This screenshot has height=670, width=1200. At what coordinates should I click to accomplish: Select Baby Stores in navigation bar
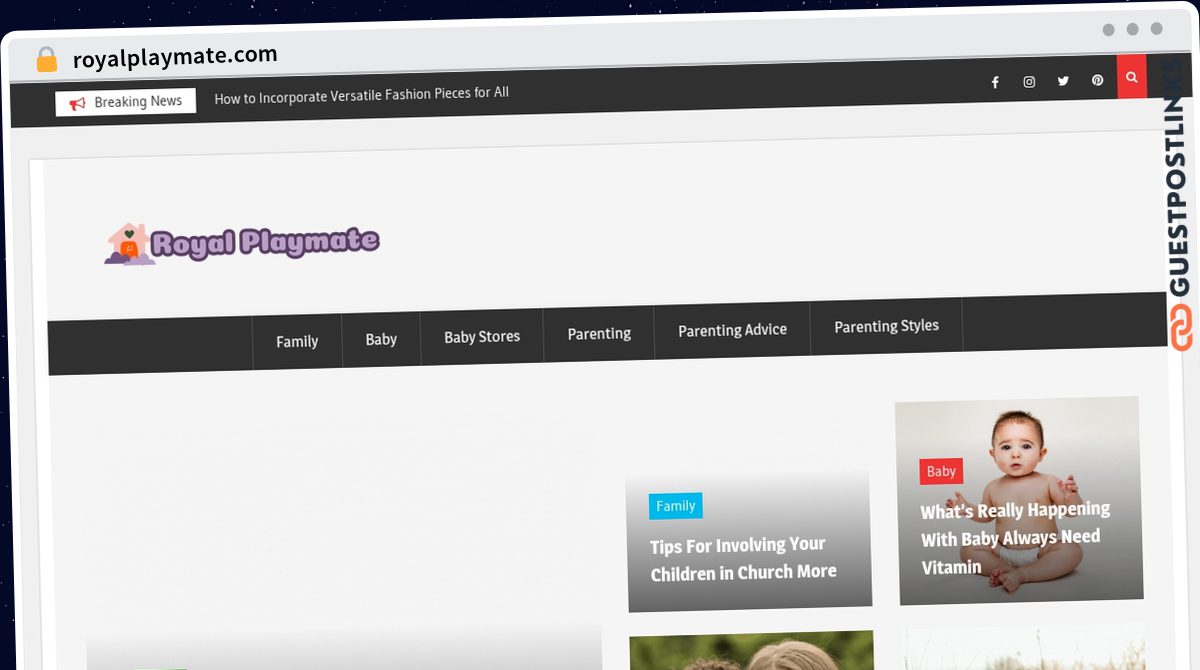pyautogui.click(x=482, y=337)
